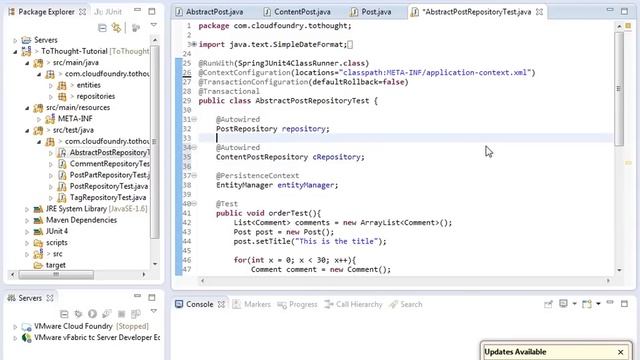Open Package Explorer view menu triangle
This screenshot has height=360, width=640.
[x=153, y=26]
